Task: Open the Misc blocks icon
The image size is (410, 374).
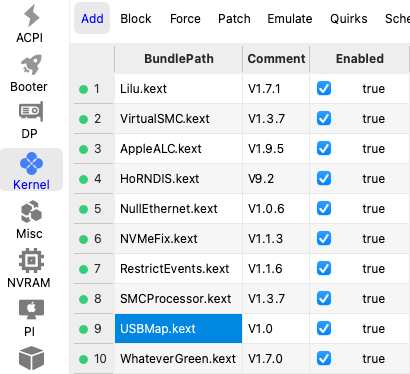Action: pos(31,212)
